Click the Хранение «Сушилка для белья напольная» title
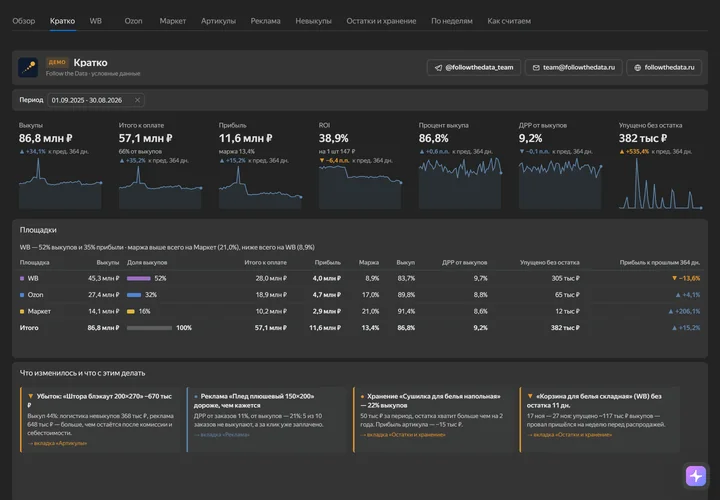The height and width of the screenshot is (500, 720). coord(430,400)
